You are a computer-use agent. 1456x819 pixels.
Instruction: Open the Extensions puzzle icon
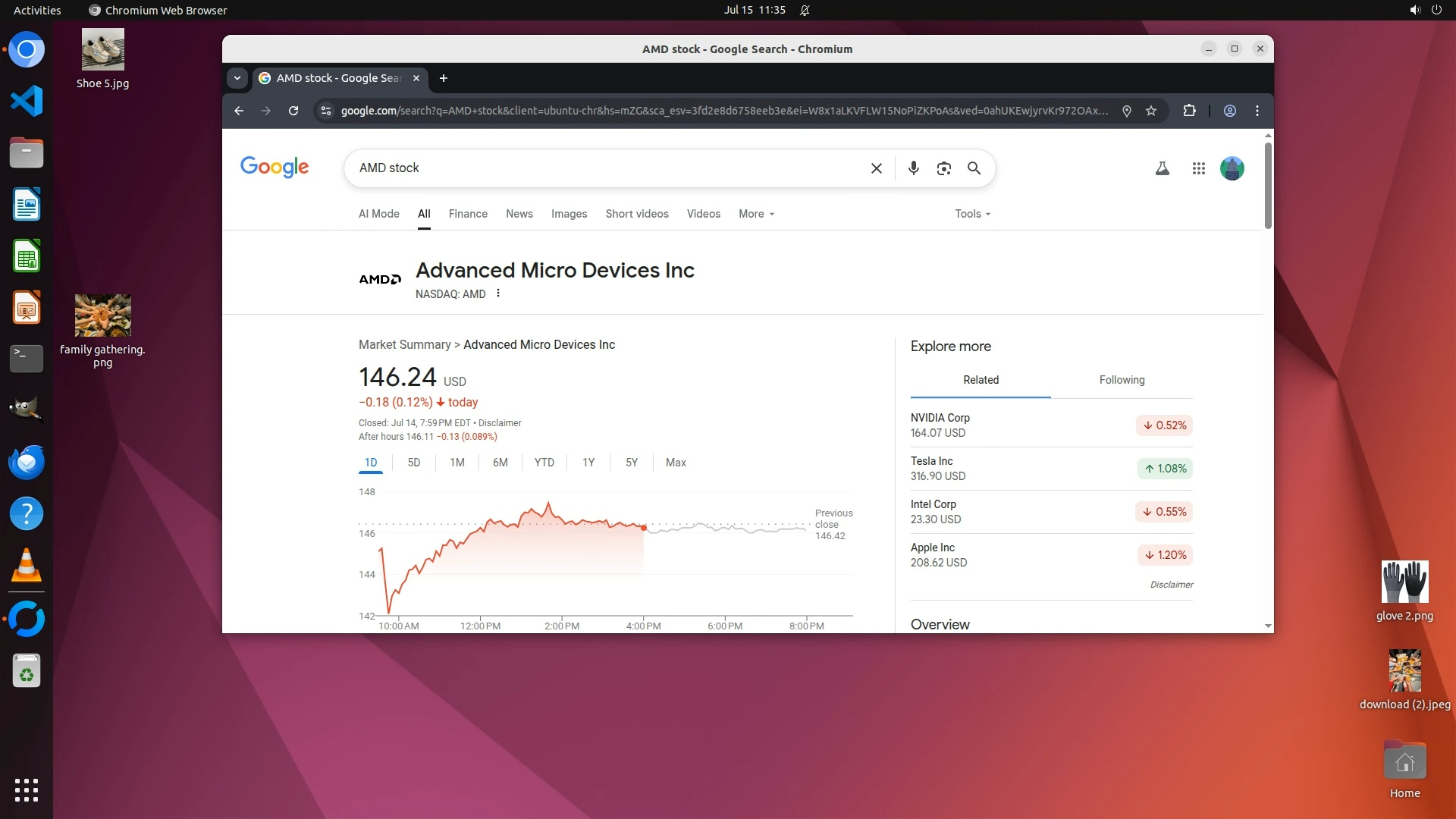[x=1189, y=111]
